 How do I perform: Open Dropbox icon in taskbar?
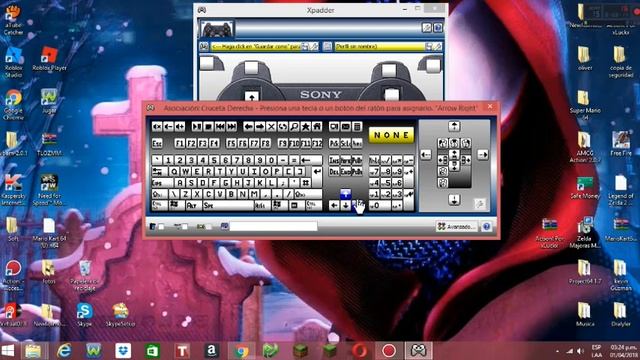123,351
